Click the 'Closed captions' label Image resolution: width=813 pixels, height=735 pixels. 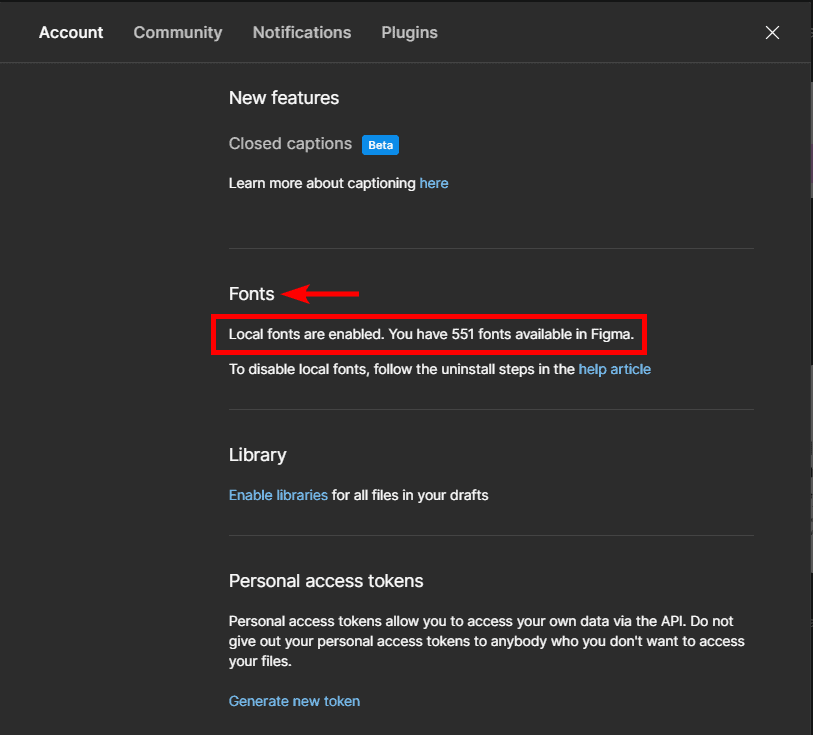tap(290, 144)
